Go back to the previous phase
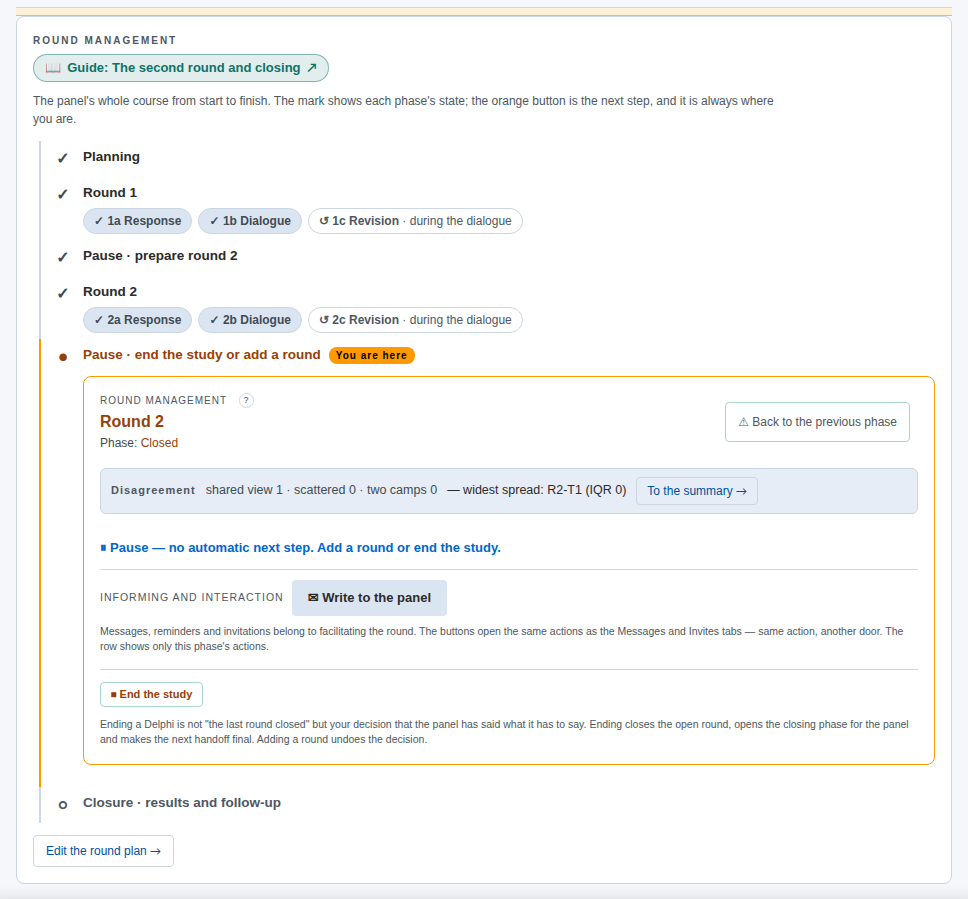968x899 pixels. click(817, 422)
